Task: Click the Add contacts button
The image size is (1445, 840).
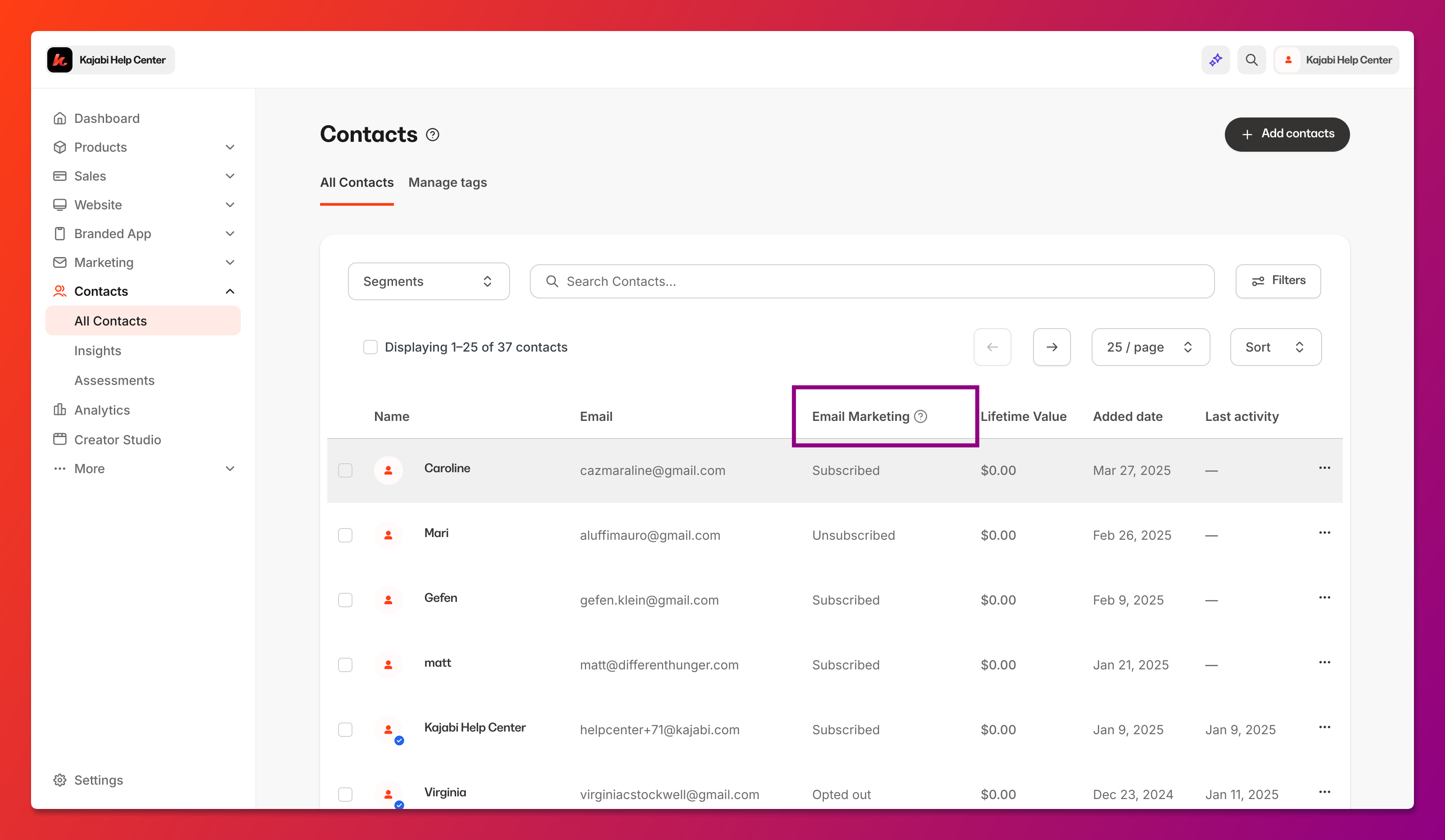Action: pos(1287,134)
